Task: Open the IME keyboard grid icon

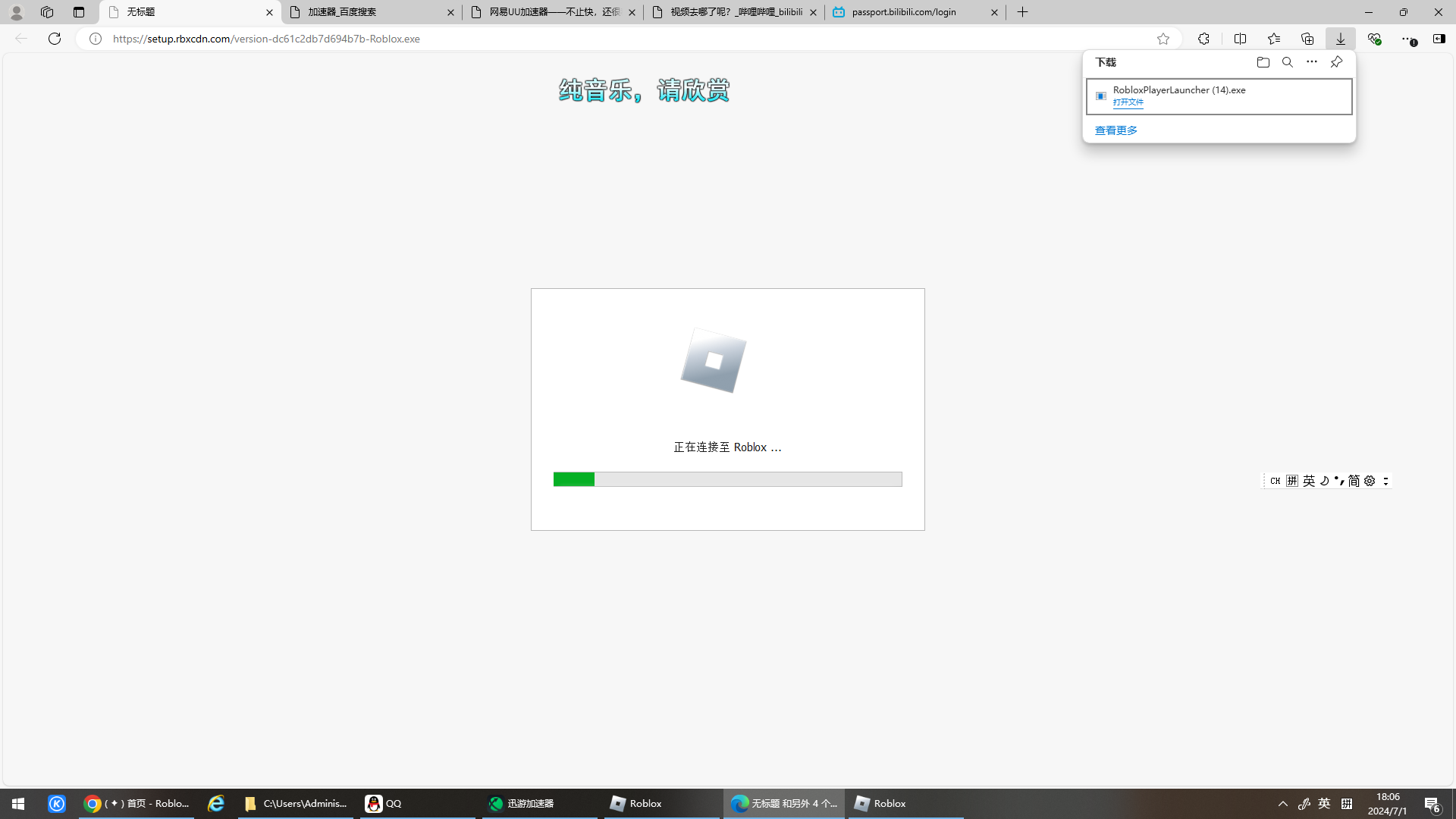Action: click(1292, 481)
